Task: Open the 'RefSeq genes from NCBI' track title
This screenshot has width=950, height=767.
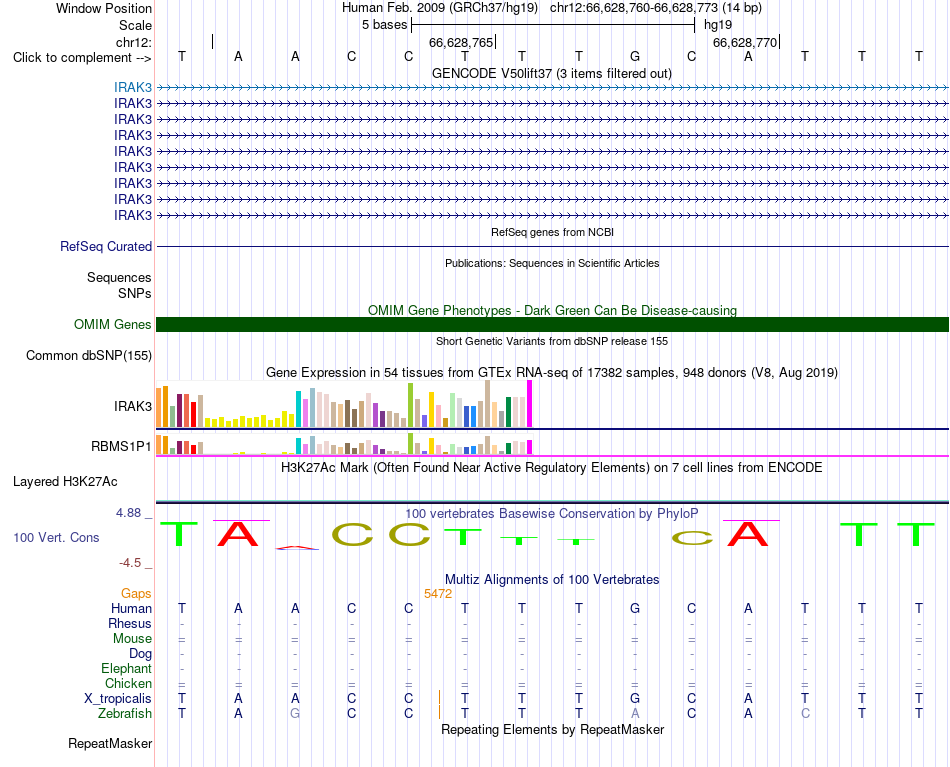Action: (552, 232)
